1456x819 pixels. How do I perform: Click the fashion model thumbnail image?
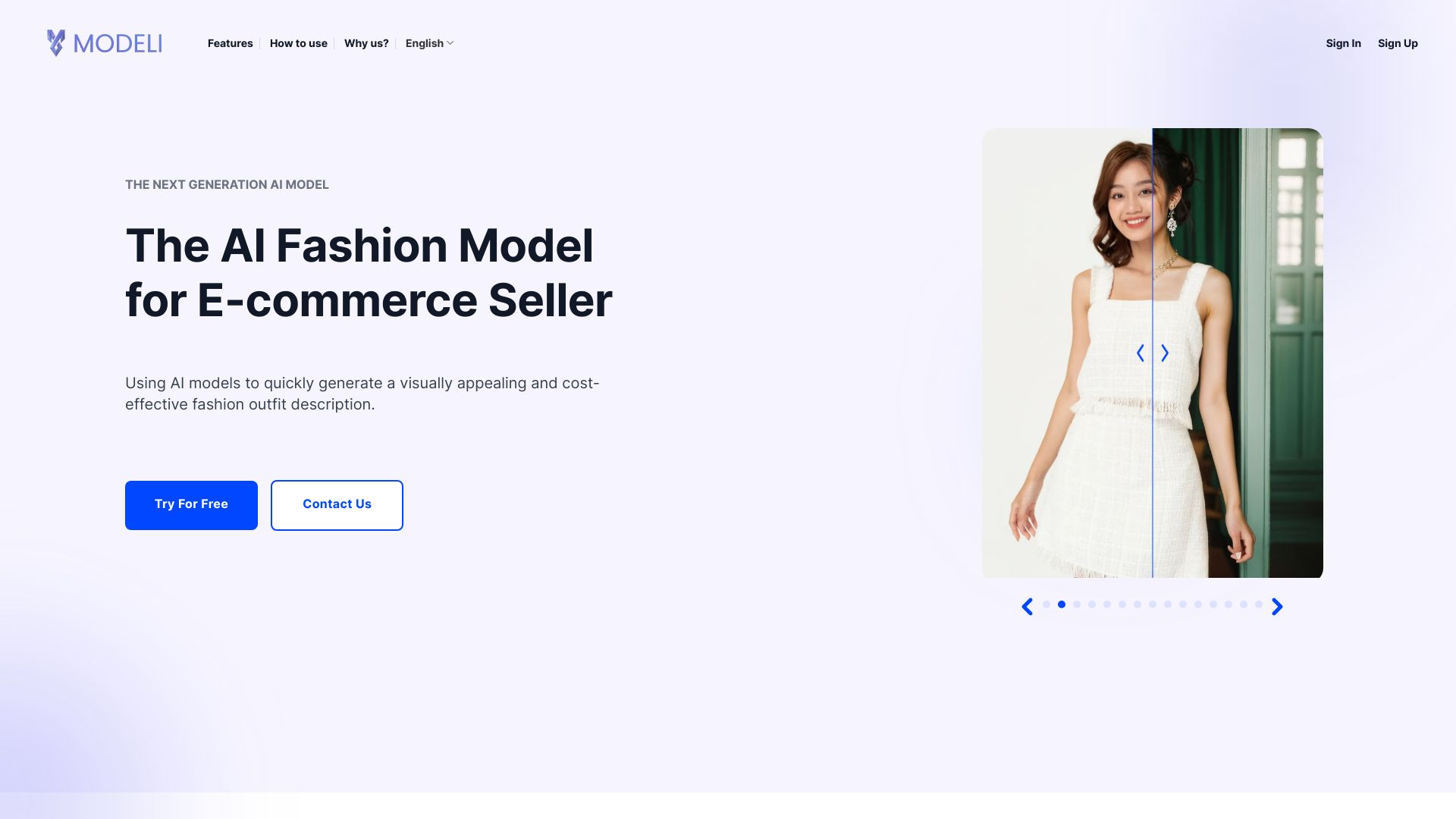(1152, 352)
